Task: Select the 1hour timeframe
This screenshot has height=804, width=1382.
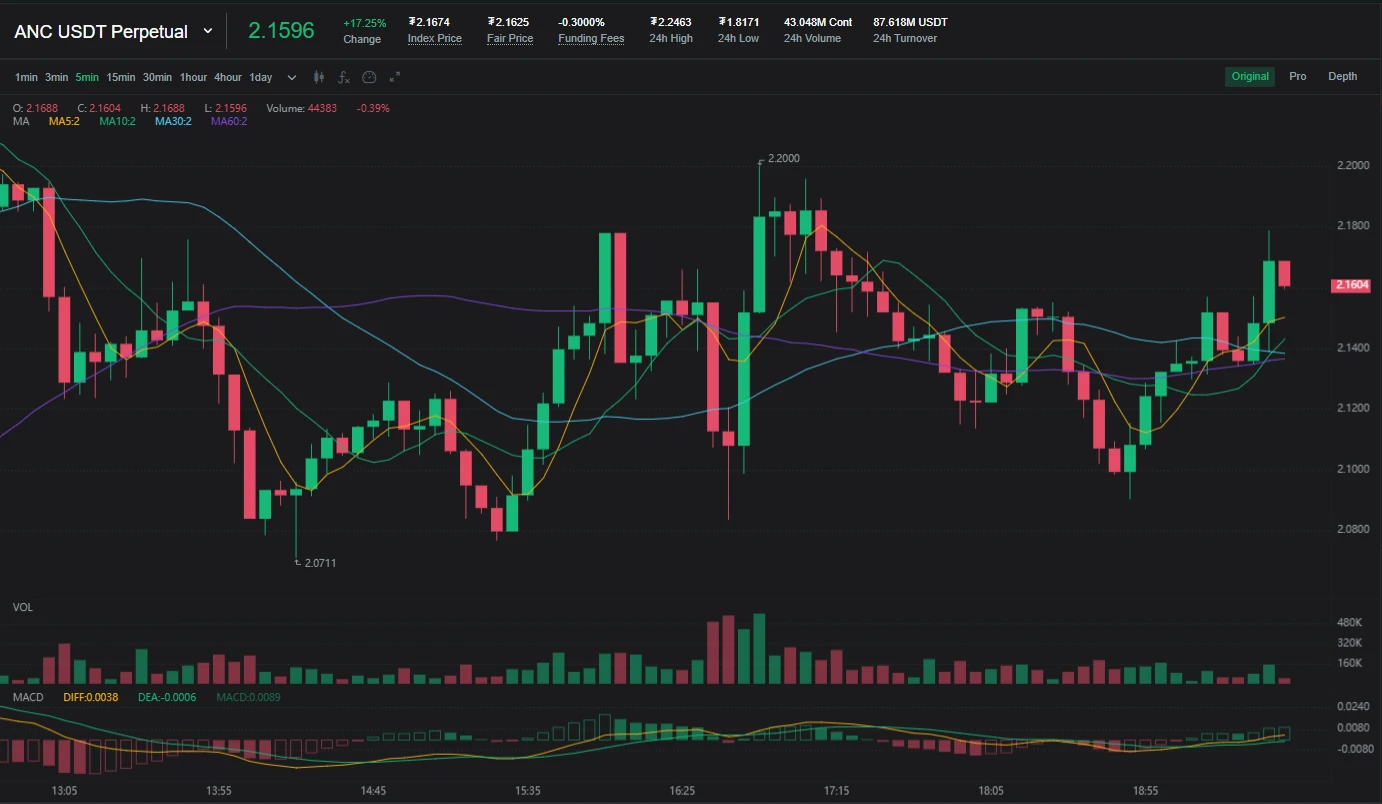Action: tap(194, 77)
